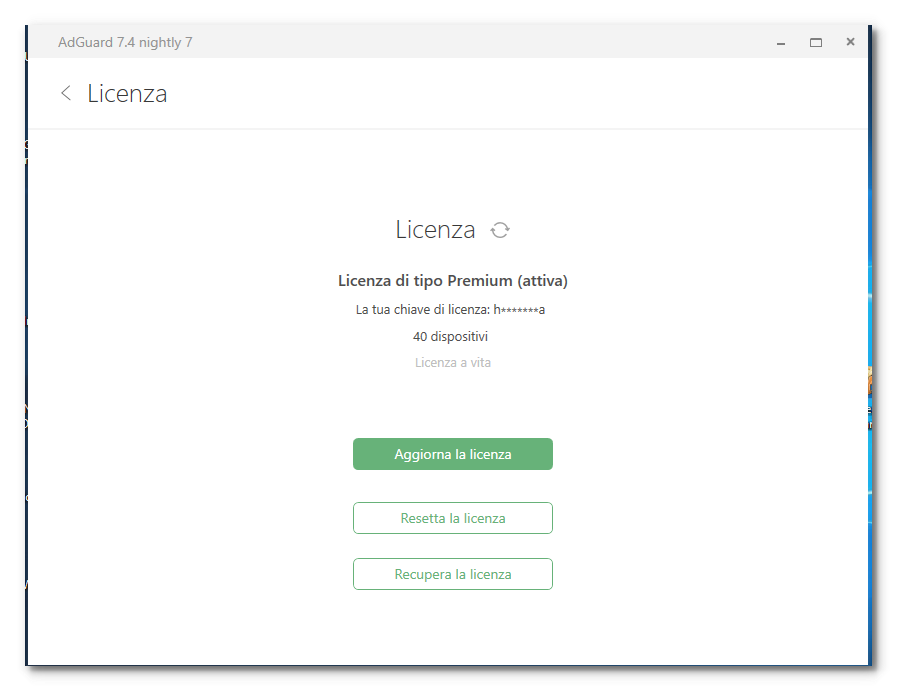Click the 'AdGuard 7.4 nightly 7' window title

point(125,42)
